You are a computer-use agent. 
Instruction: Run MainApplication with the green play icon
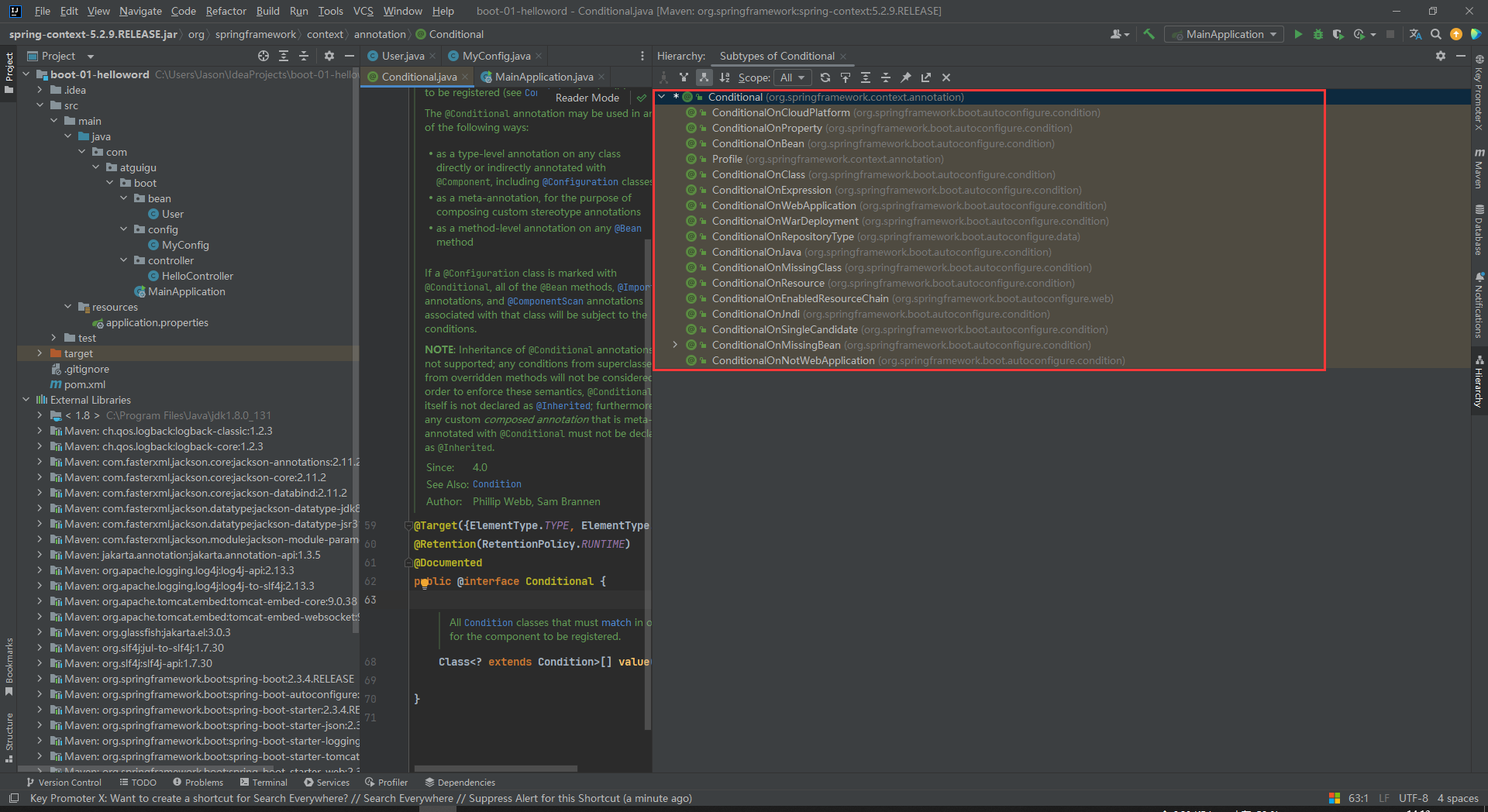pyautogui.click(x=1298, y=34)
